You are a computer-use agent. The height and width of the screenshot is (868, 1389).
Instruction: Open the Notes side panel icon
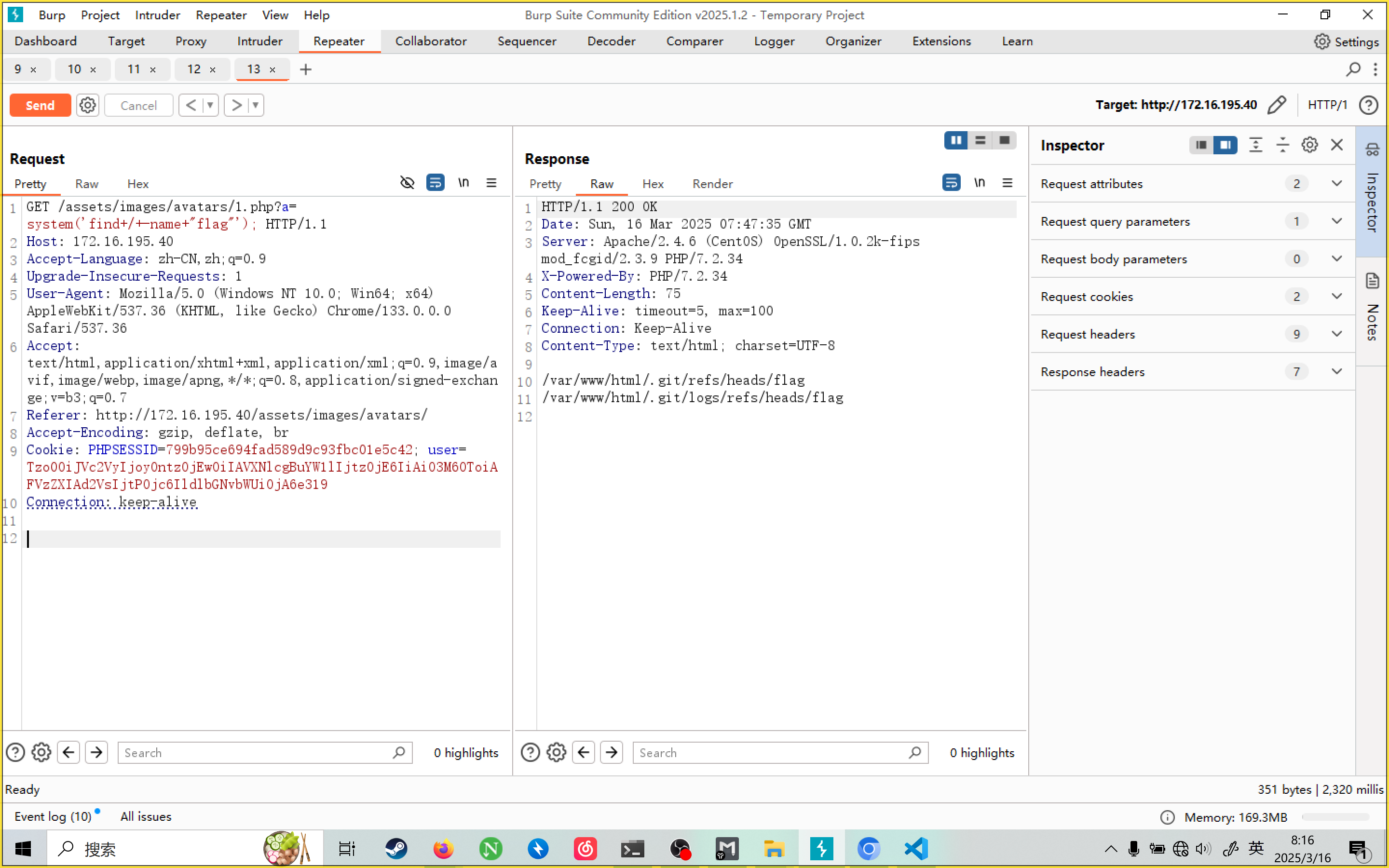pyautogui.click(x=1372, y=281)
